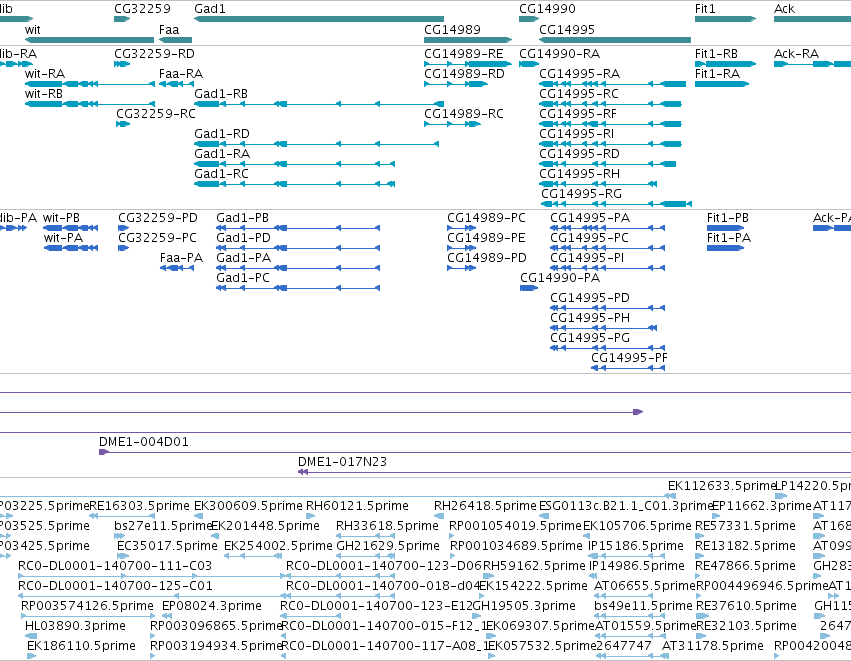851x661 pixels.
Task: Select transcript Gad1-RA
Action: 294,164
